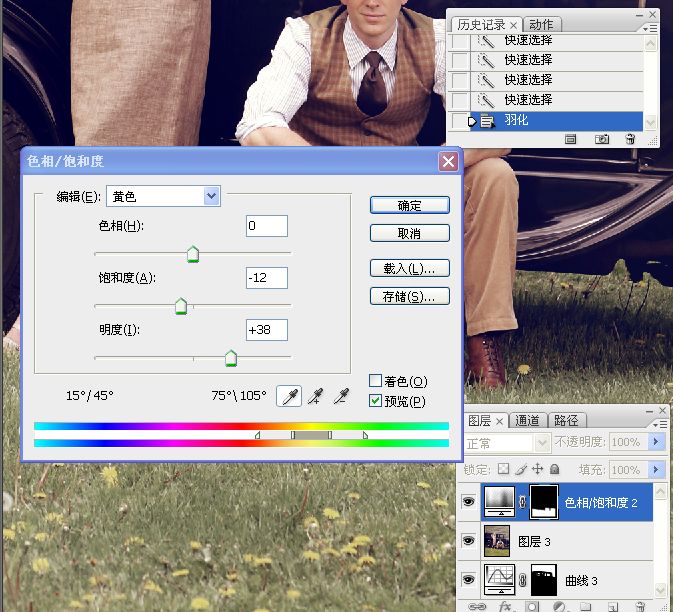Image resolution: width=673 pixels, height=612 pixels.
Task: Click the left falloff triangle on color range bar
Action: [257, 435]
